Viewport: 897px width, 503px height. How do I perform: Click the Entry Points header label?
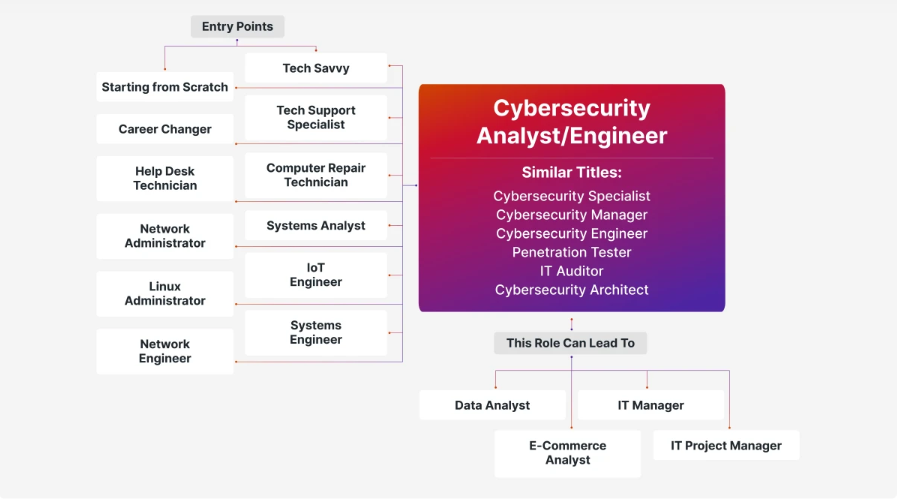pos(237,27)
